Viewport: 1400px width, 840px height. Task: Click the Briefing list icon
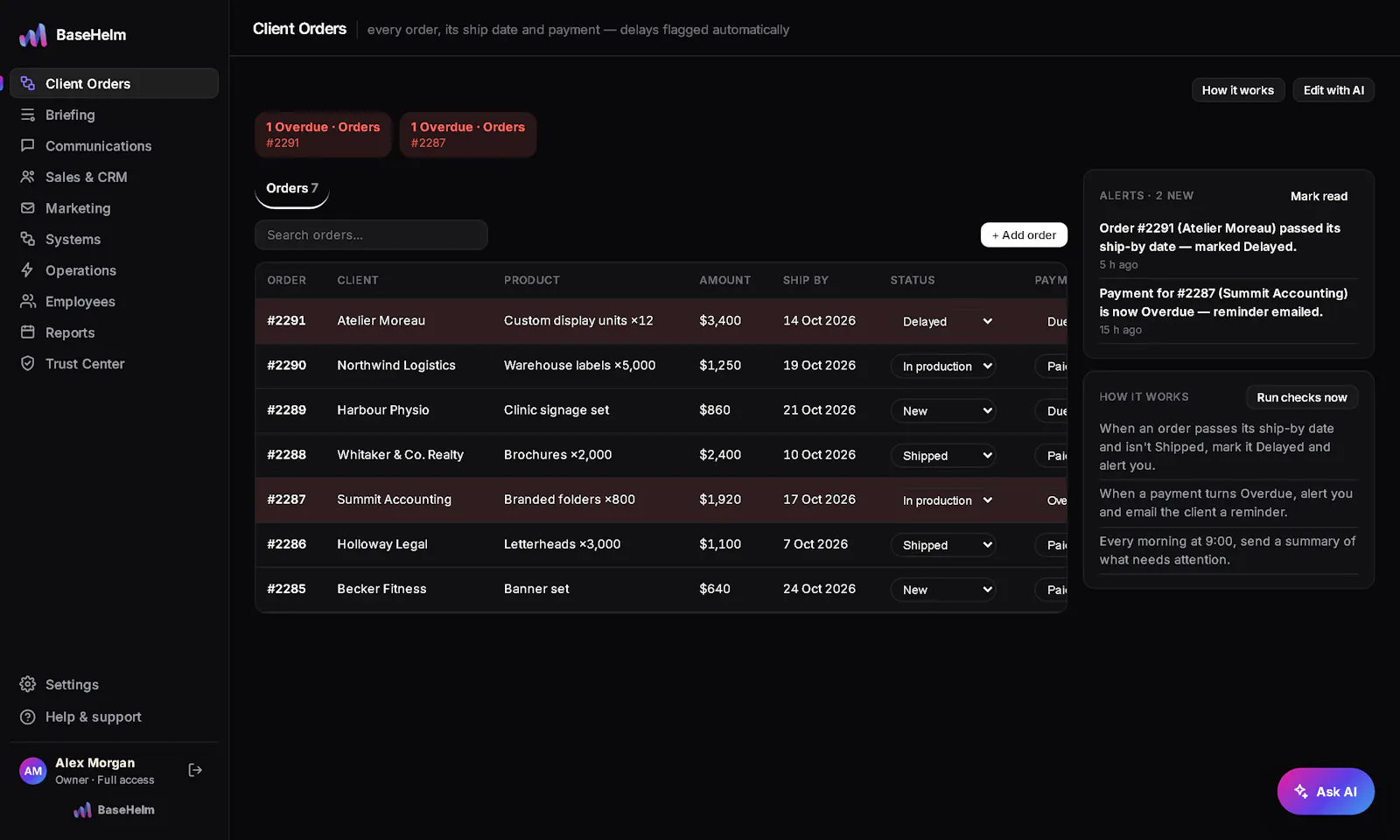[28, 115]
